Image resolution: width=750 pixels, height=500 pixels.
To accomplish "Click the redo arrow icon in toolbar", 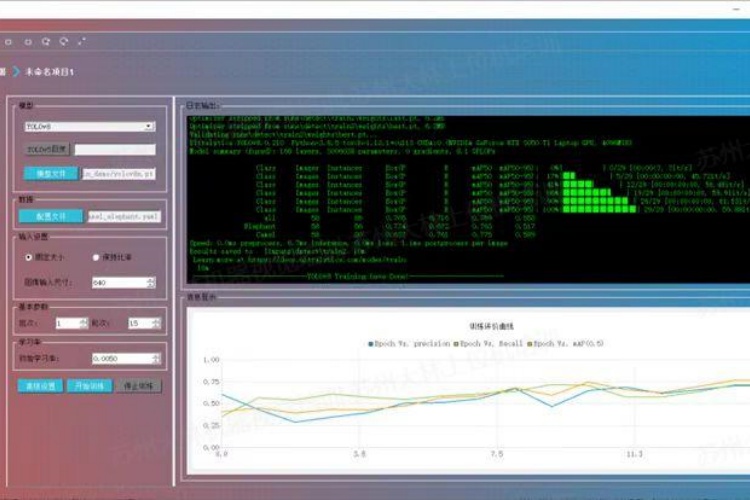I will 64,42.
